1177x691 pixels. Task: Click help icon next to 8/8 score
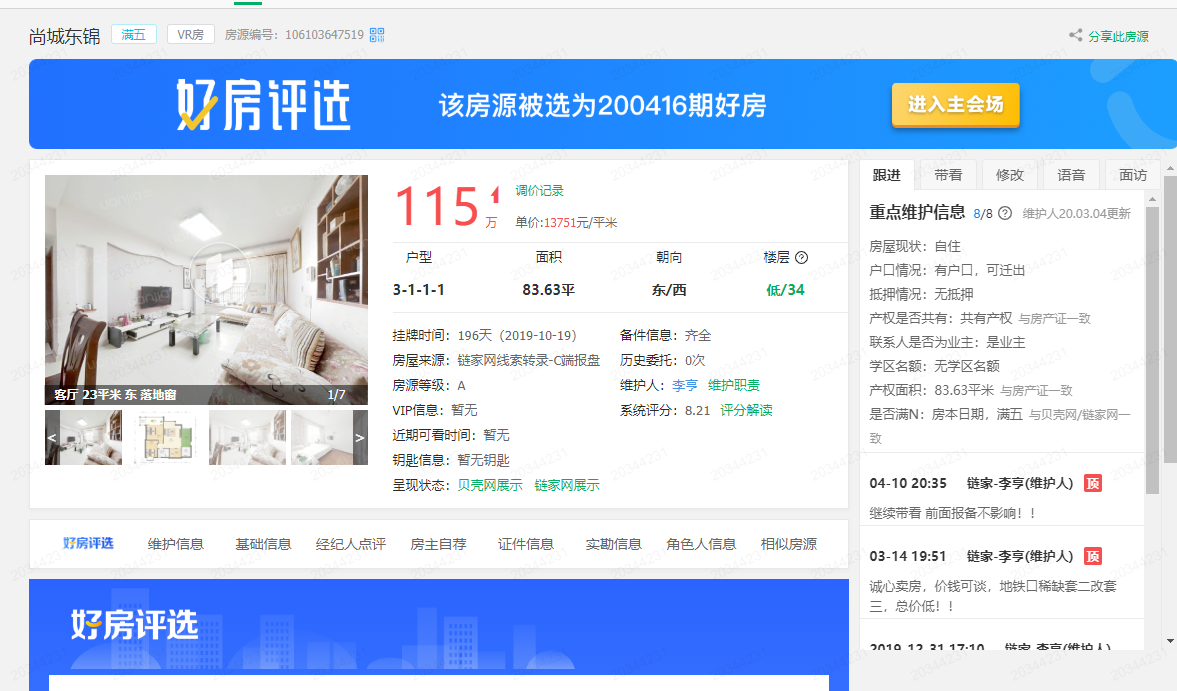click(1005, 213)
